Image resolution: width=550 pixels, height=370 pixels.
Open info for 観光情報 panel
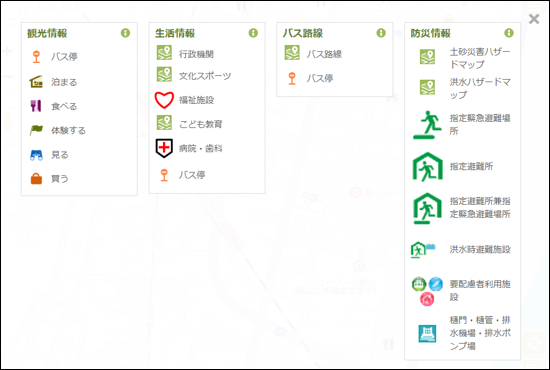click(125, 33)
